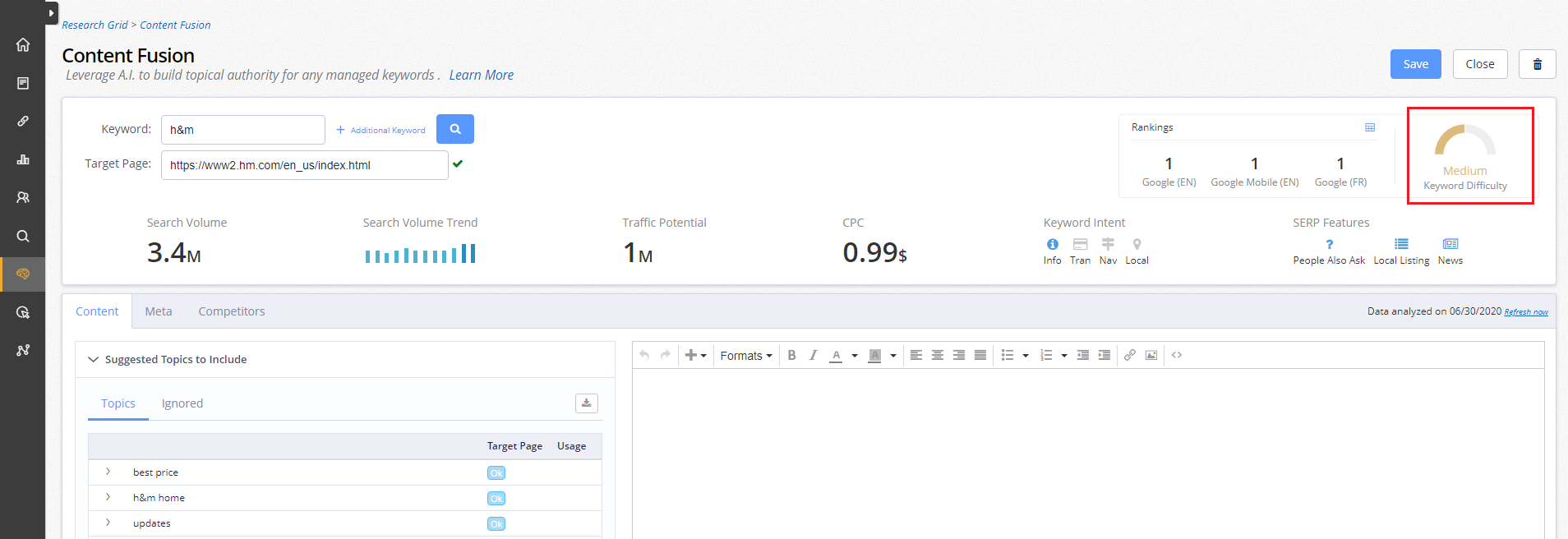Viewport: 1568px width, 539px height.
Task: Insert a link in the editor
Action: (1130, 355)
